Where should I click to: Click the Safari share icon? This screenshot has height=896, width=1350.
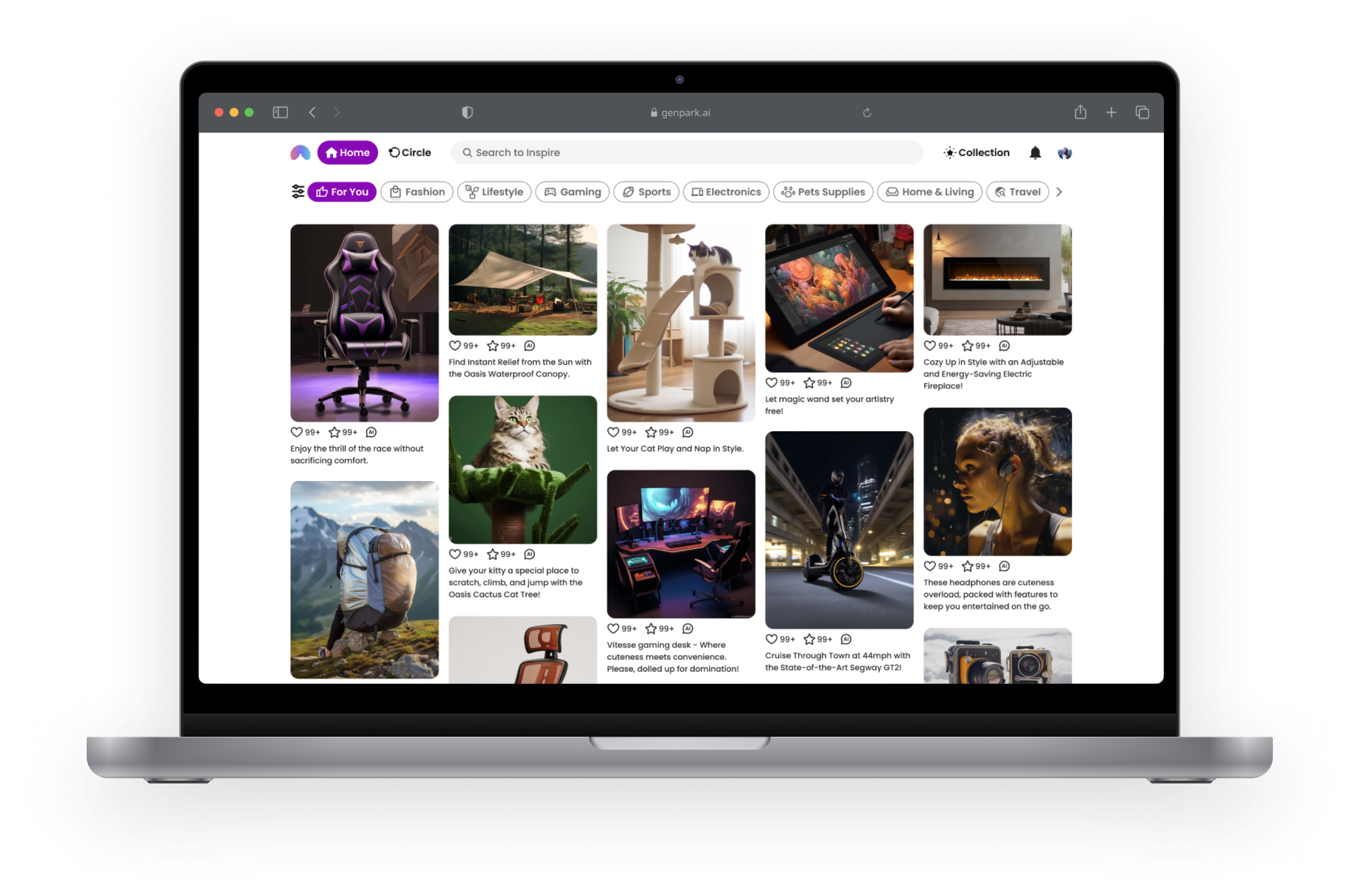(x=1080, y=113)
